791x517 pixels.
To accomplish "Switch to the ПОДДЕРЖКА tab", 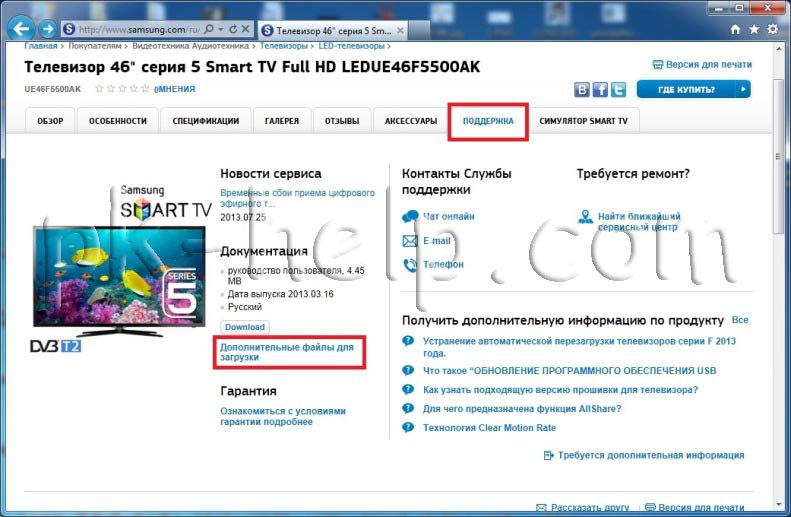I will (488, 121).
